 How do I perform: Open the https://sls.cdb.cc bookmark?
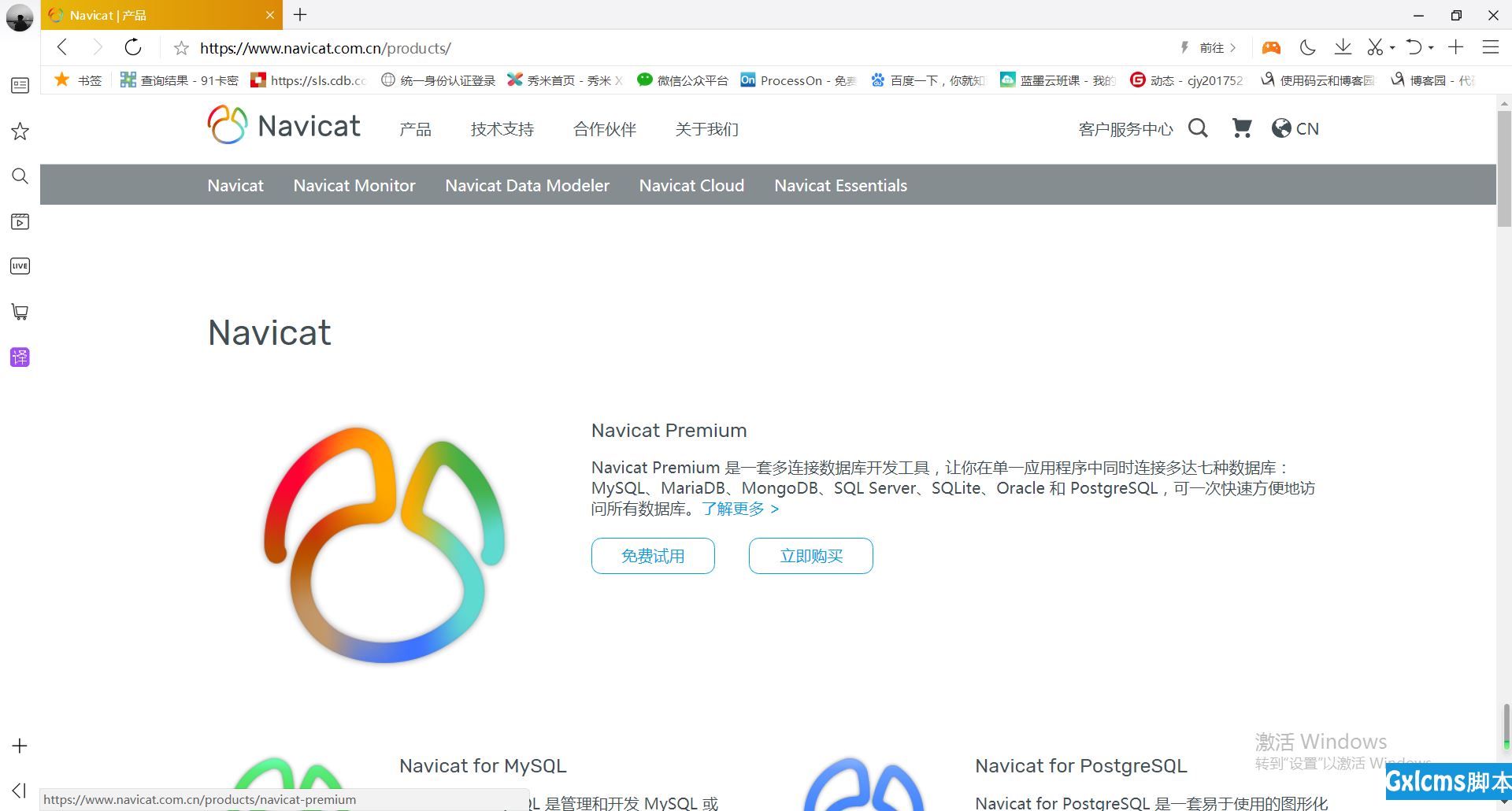click(x=309, y=80)
